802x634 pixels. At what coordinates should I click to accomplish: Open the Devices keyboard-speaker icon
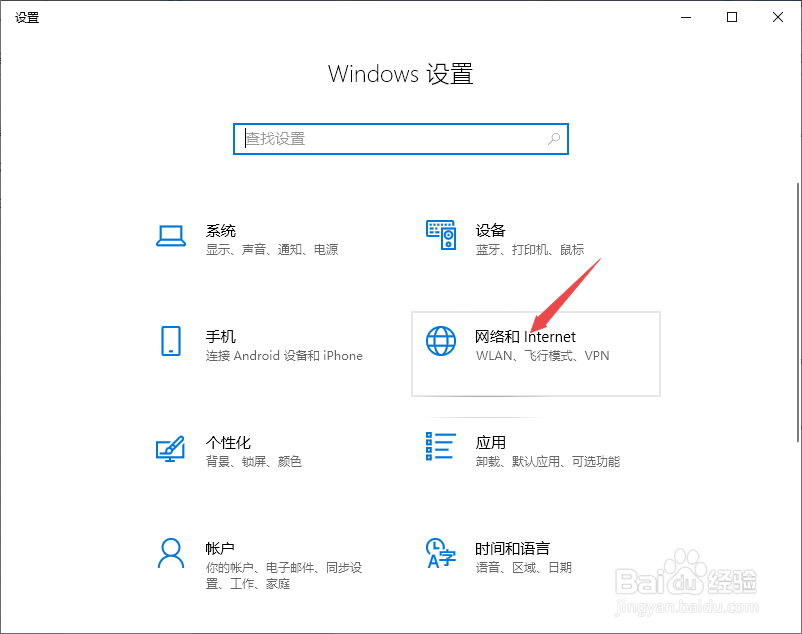pos(441,235)
